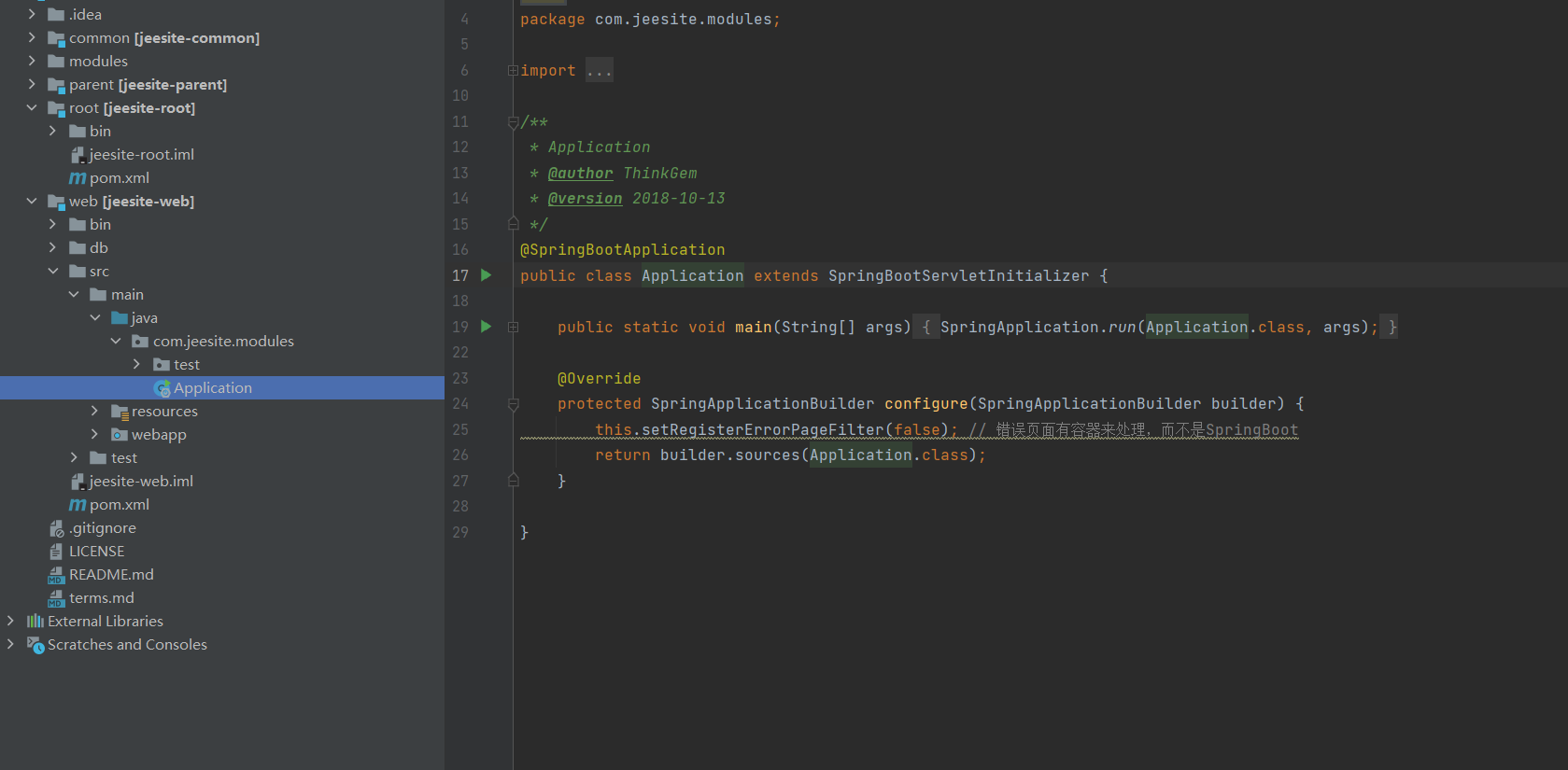Expand the .idea folder
The image size is (1568, 770).
point(32,14)
